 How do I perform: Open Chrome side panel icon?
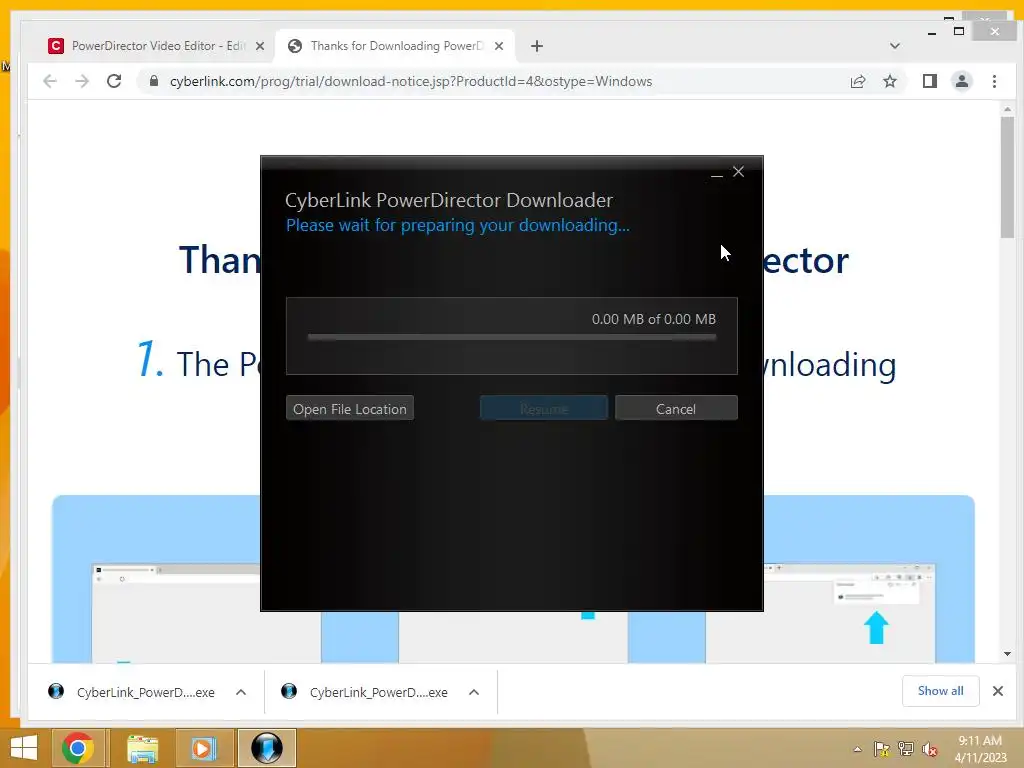tap(929, 81)
